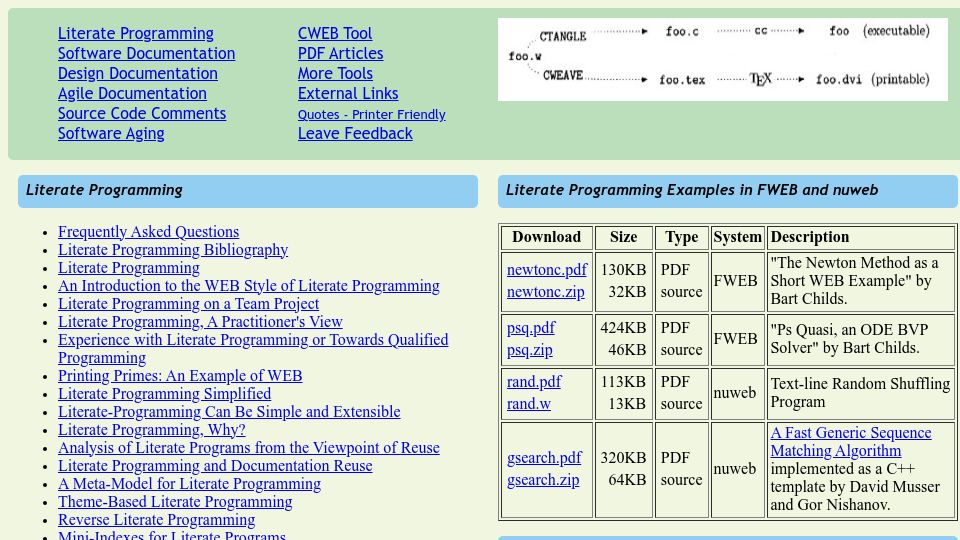Click the CTANGLE/CWEAVE diagram image
Image resolution: width=960 pixels, height=540 pixels.
point(722,59)
